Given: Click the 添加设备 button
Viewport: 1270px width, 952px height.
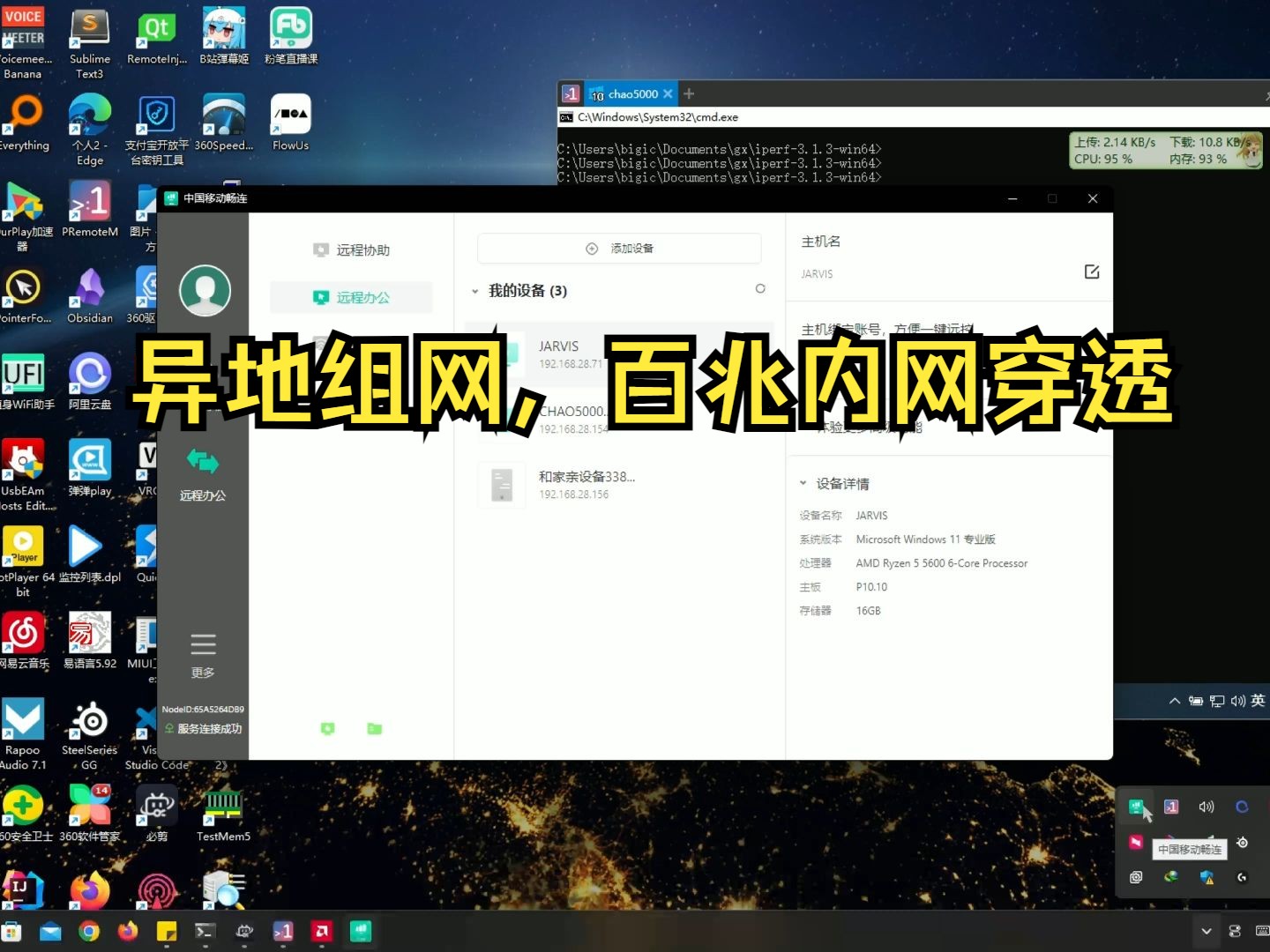Looking at the screenshot, I should click(x=619, y=249).
